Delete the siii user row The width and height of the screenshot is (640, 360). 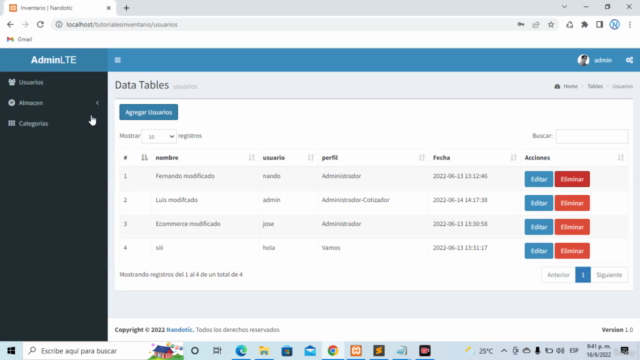(572, 251)
